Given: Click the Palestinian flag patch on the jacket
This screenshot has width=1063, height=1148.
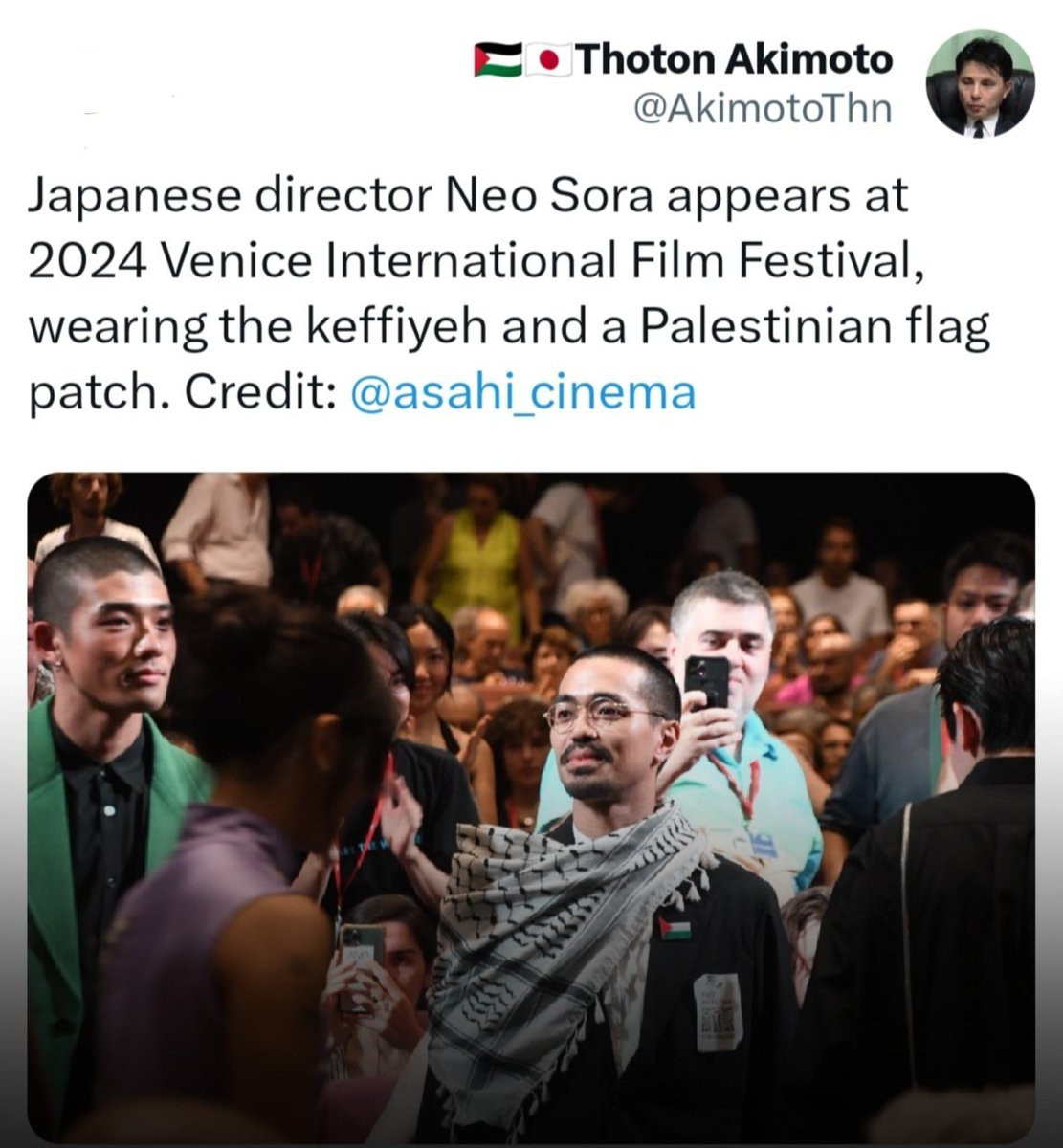Looking at the screenshot, I should click(x=675, y=928).
